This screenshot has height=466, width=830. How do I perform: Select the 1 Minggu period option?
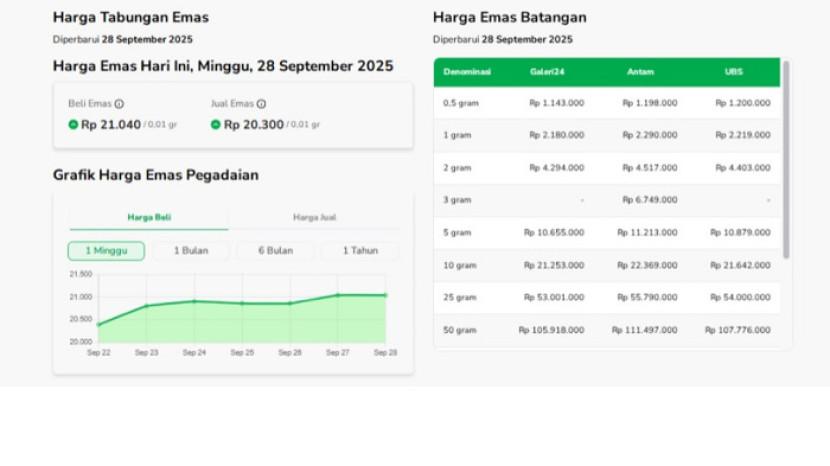106,251
